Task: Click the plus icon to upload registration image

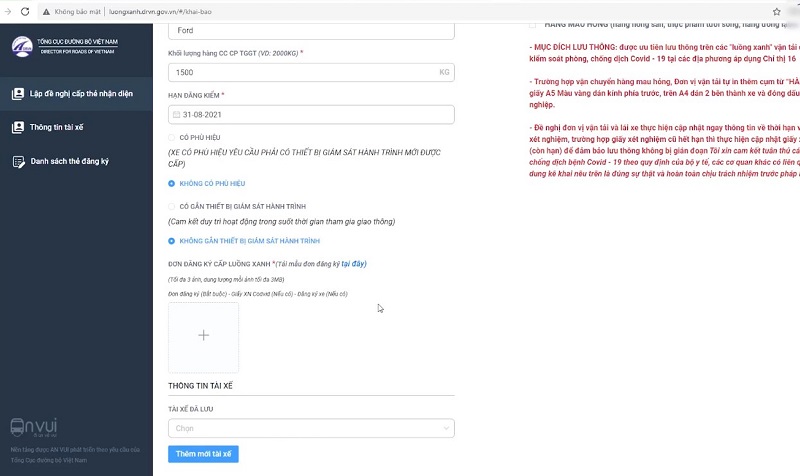Action: [x=203, y=336]
